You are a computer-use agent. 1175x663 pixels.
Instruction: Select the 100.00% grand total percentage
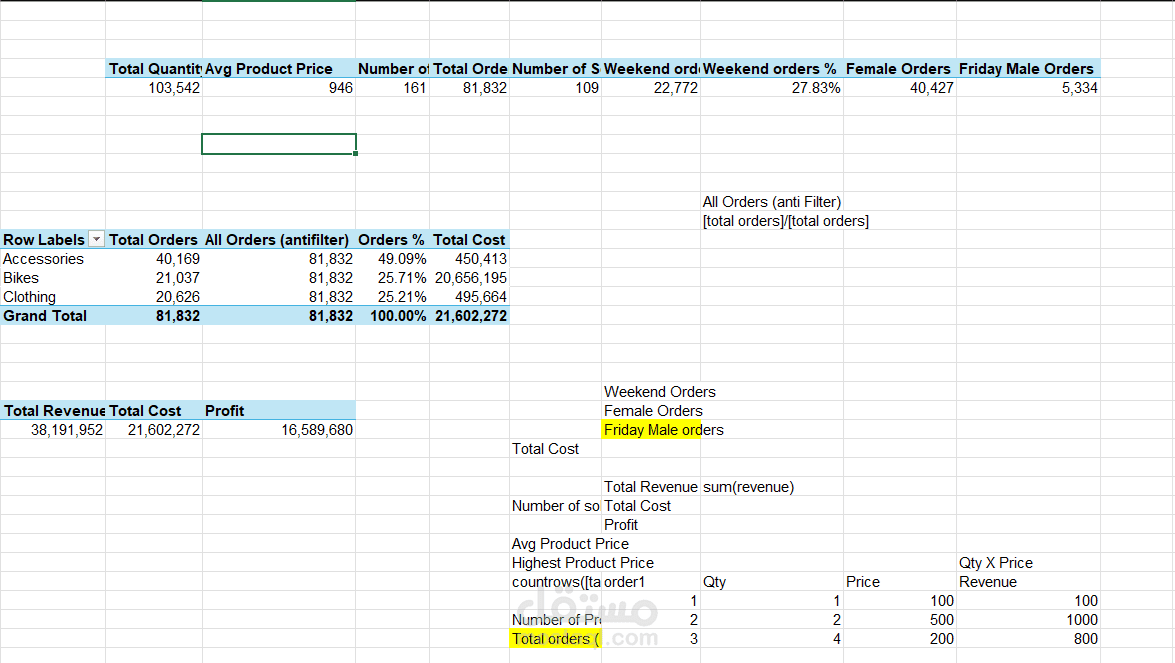tap(392, 315)
